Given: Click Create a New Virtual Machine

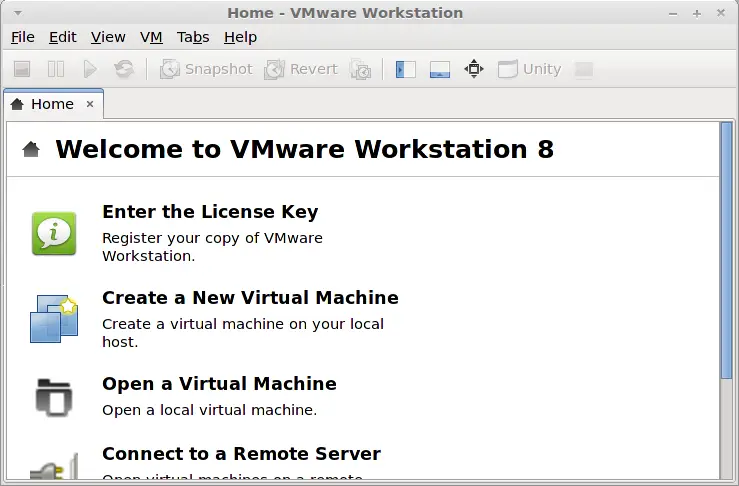Looking at the screenshot, I should (250, 298).
